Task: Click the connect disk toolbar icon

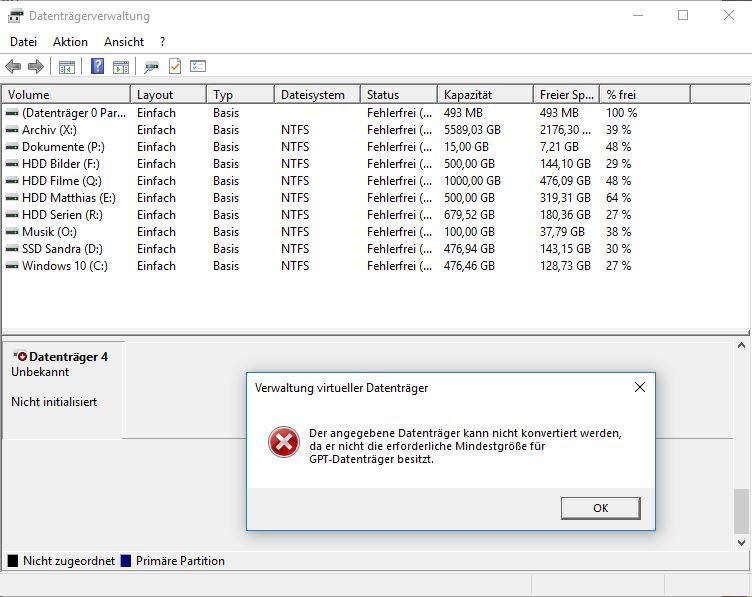Action: tap(152, 67)
